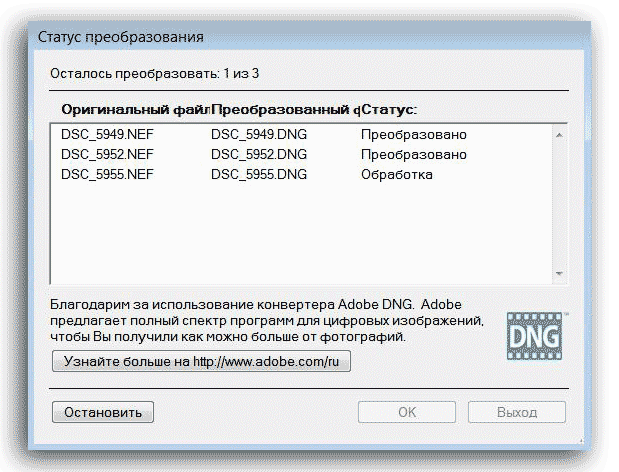Click Преобразовано status for DSC_5949
619x472 pixels.
pos(414,135)
